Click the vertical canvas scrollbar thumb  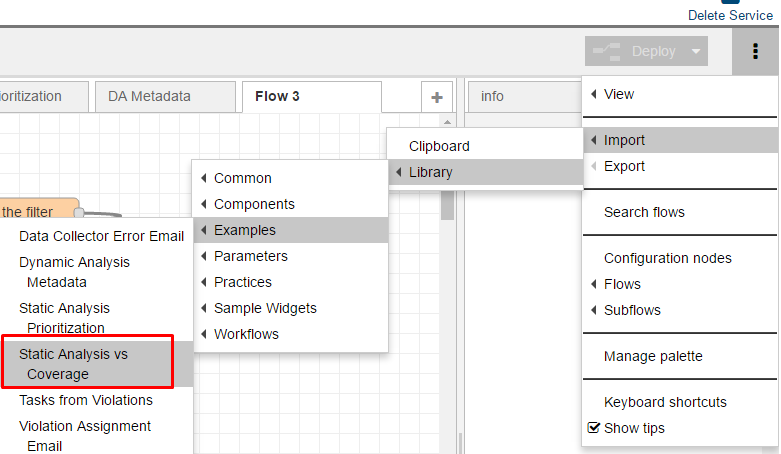447,205
